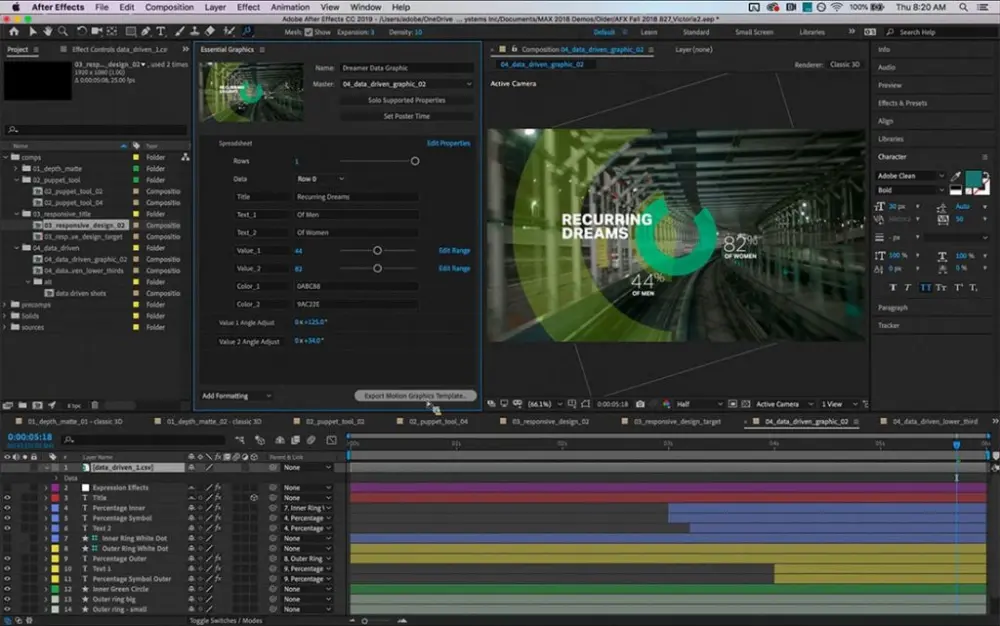Image resolution: width=1000 pixels, height=626 pixels.
Task: Open the Parent dropdown for Expression Effects layer
Action: 303,487
